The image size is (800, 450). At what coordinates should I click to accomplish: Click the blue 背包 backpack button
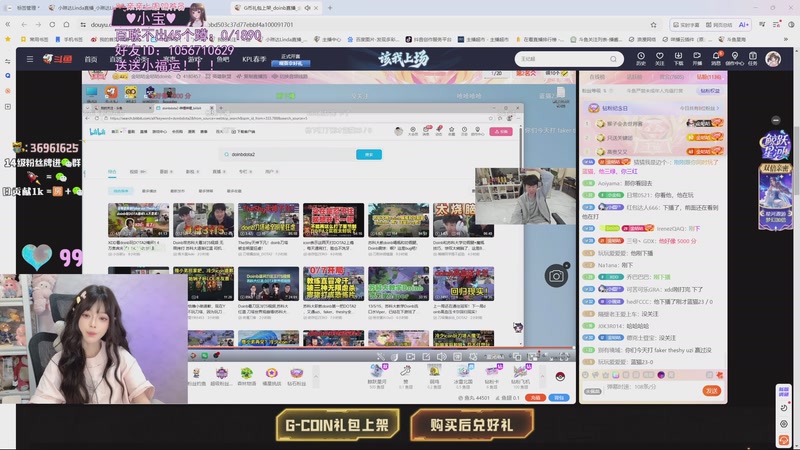(559, 397)
